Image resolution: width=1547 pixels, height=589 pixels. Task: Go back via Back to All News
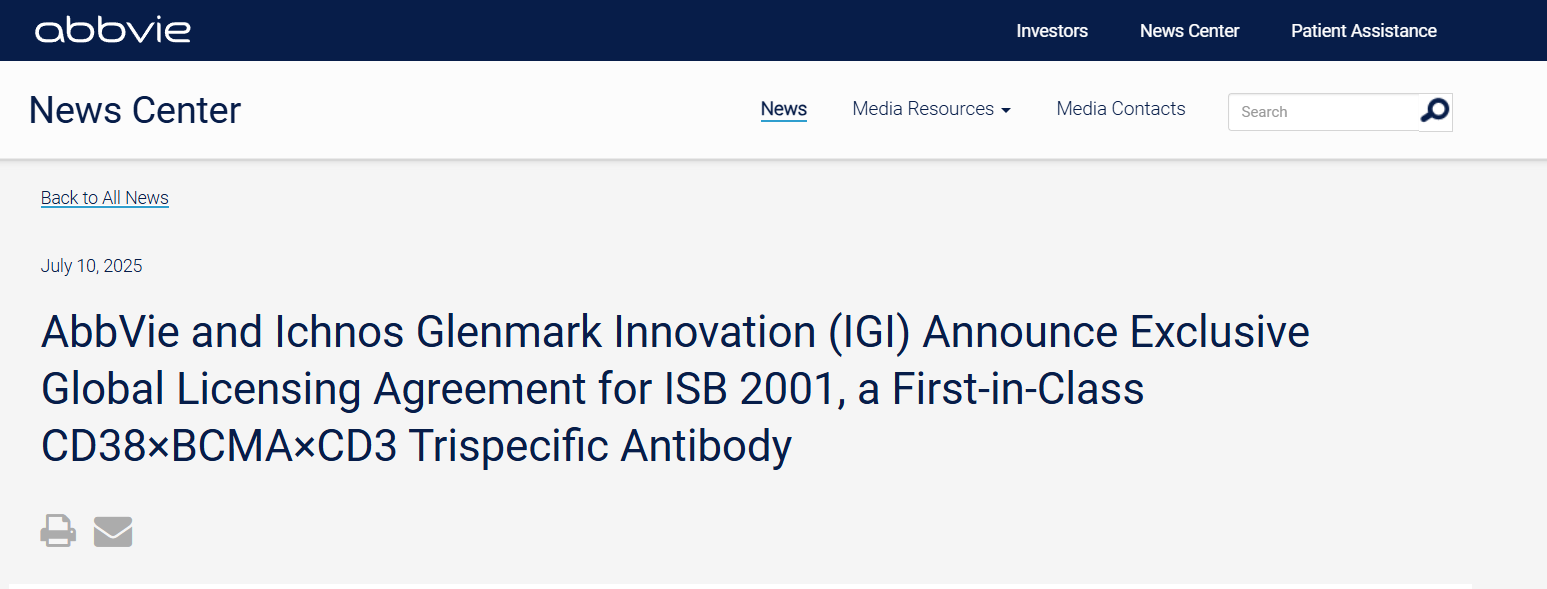(105, 198)
